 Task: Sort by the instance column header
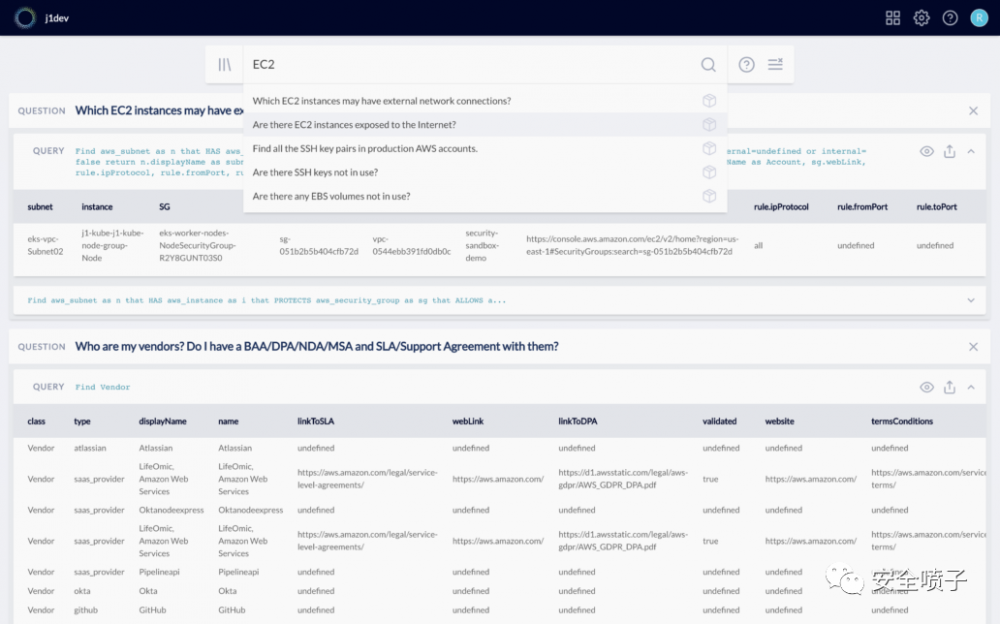[97, 207]
